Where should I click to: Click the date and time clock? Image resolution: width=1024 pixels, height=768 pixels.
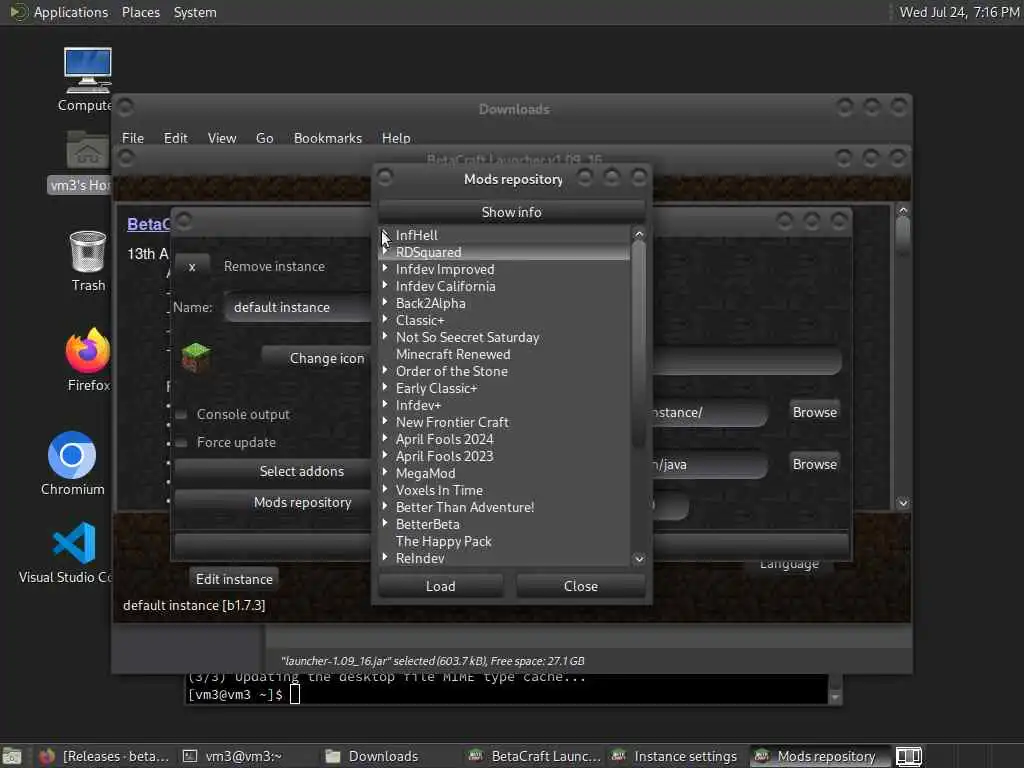point(959,12)
